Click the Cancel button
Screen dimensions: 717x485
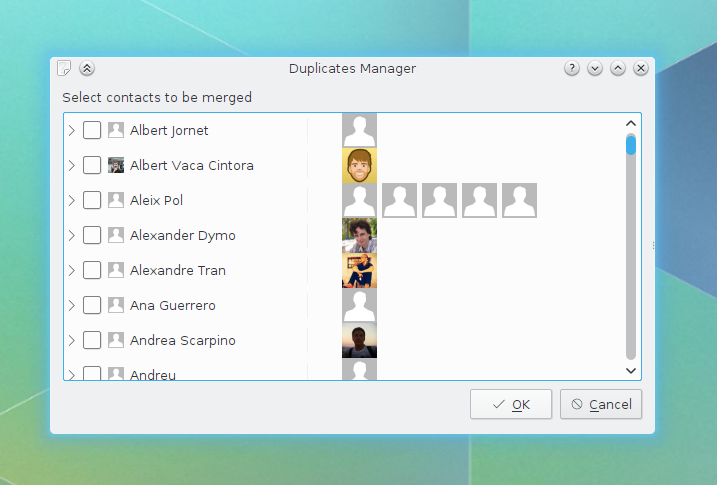601,404
